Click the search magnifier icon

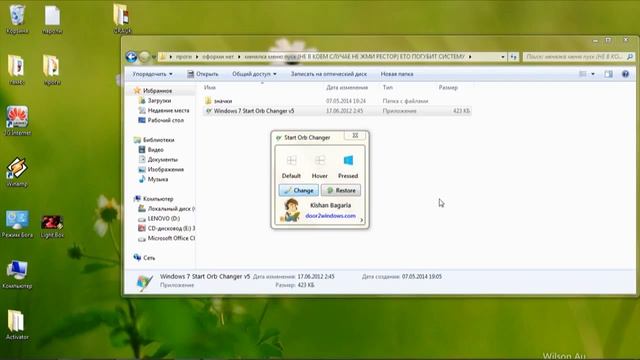click(630, 57)
